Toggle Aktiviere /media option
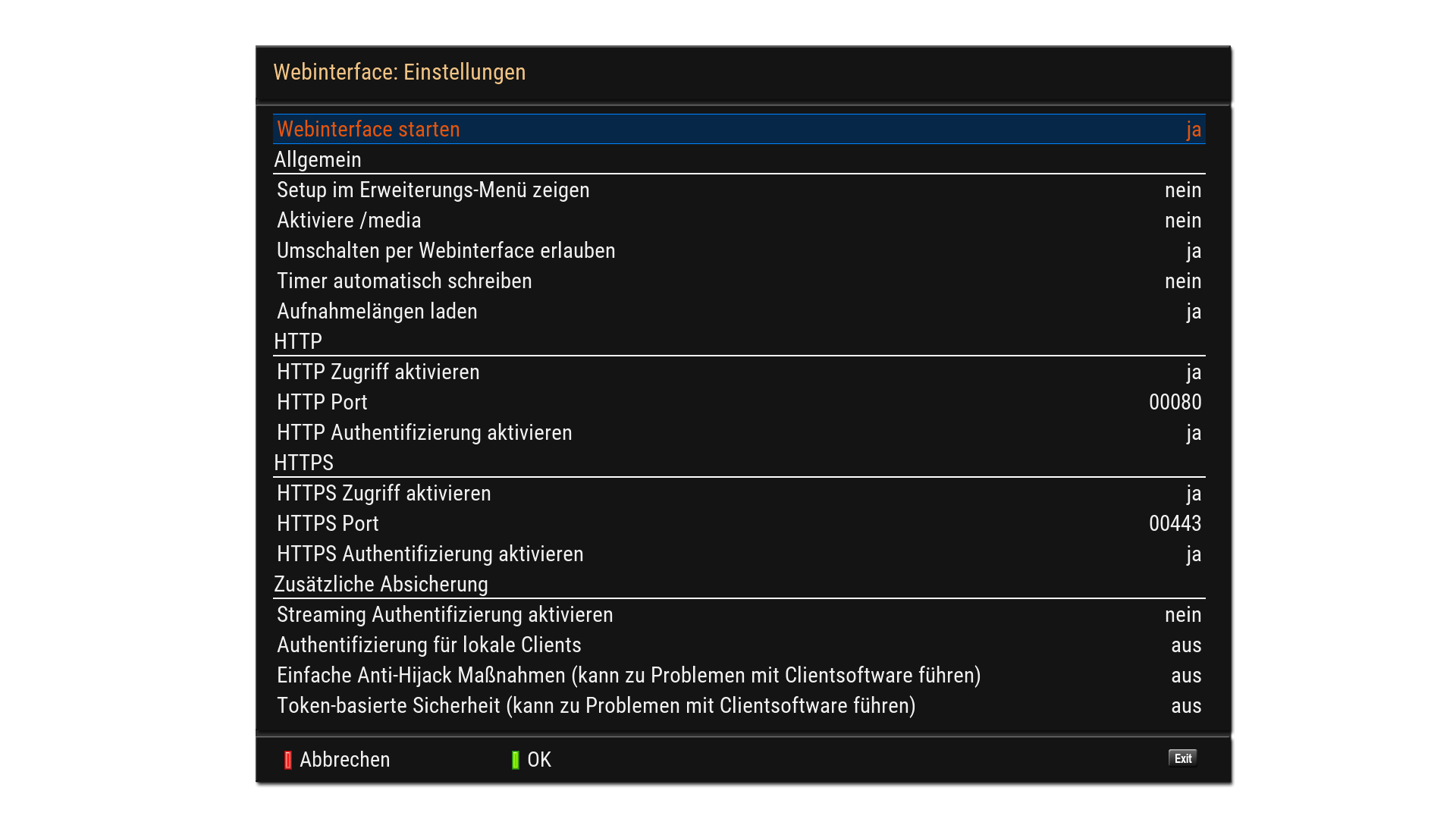 pos(1182,221)
